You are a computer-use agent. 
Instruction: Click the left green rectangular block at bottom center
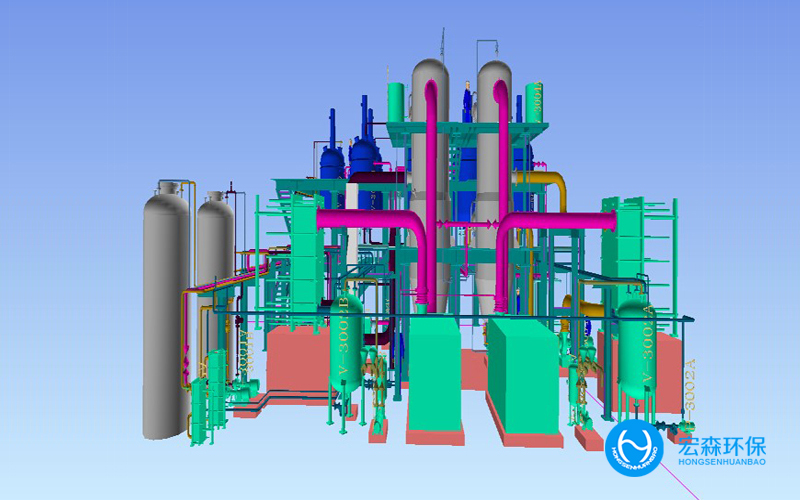pos(433,375)
